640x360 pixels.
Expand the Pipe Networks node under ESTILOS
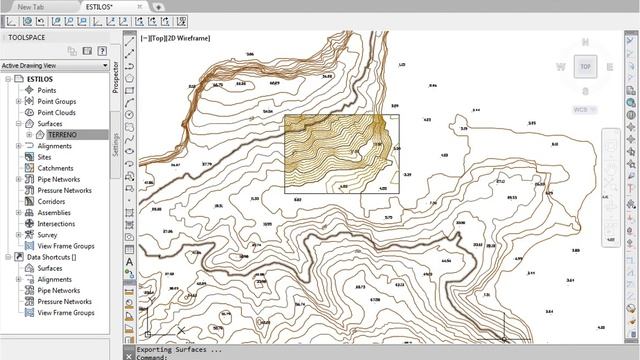coord(18,179)
